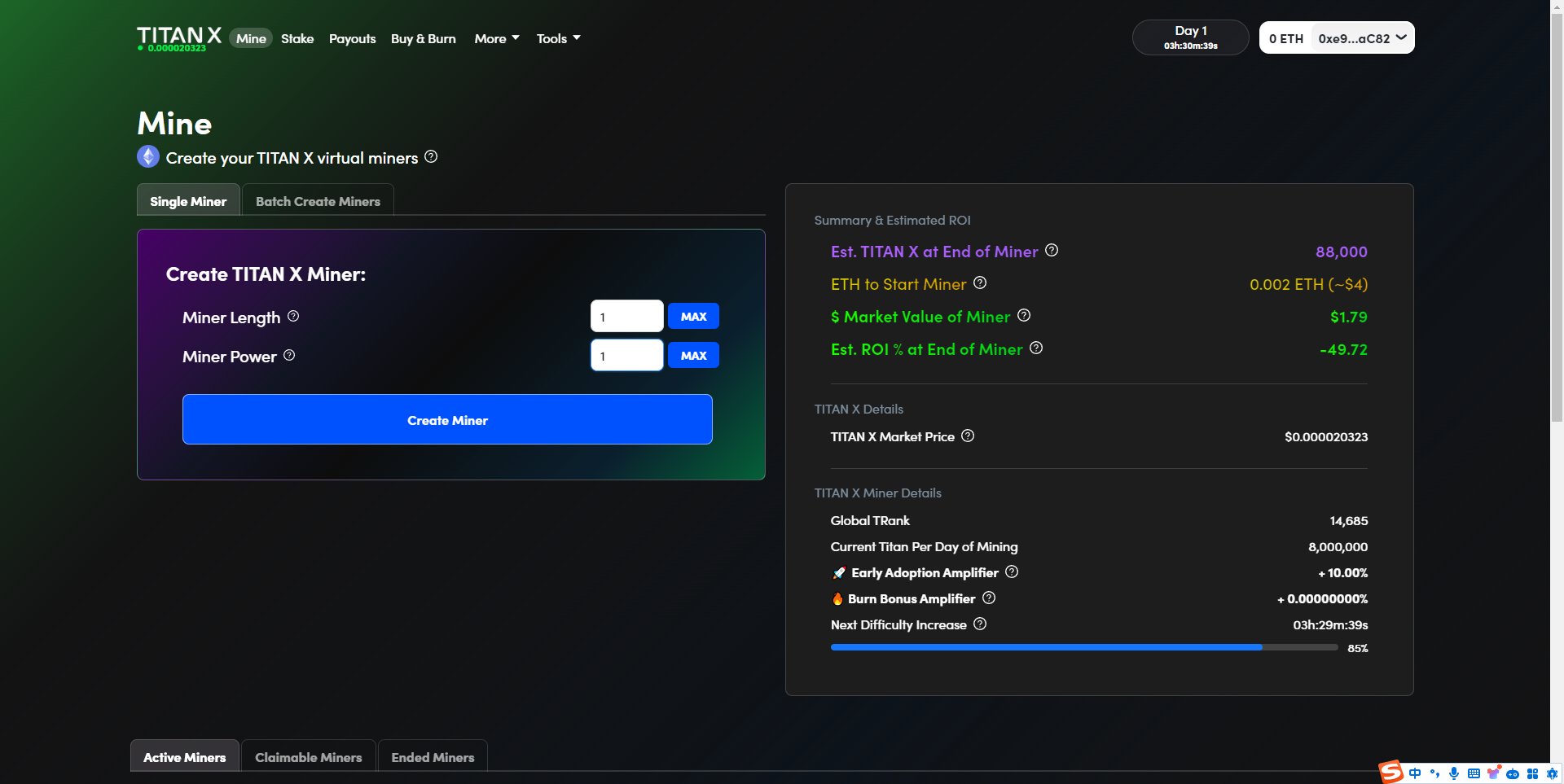The width and height of the screenshot is (1564, 784).
Task: Click the Miner Length help icon
Action: tap(293, 316)
